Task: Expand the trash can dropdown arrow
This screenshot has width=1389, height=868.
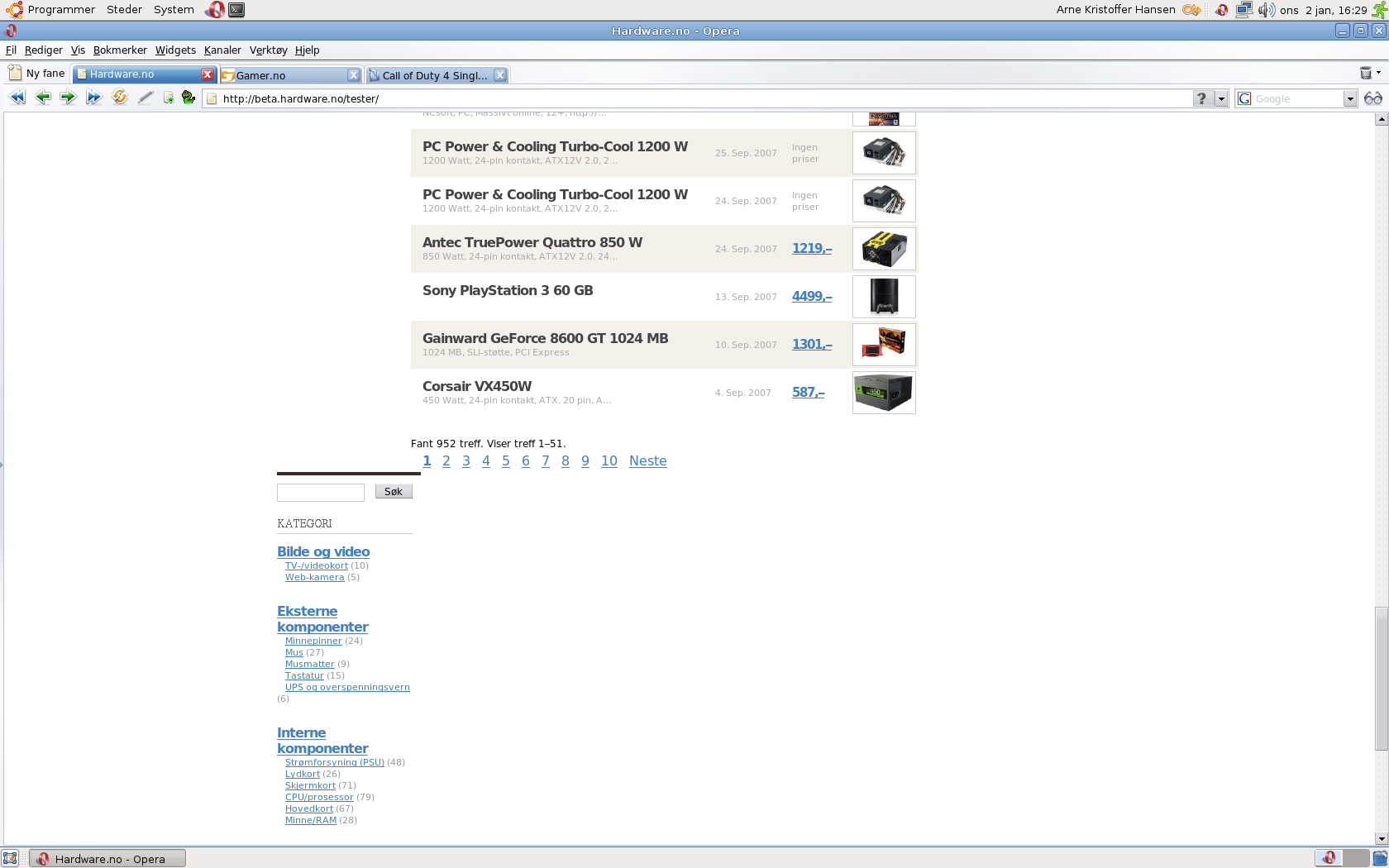Action: pyautogui.click(x=1378, y=73)
